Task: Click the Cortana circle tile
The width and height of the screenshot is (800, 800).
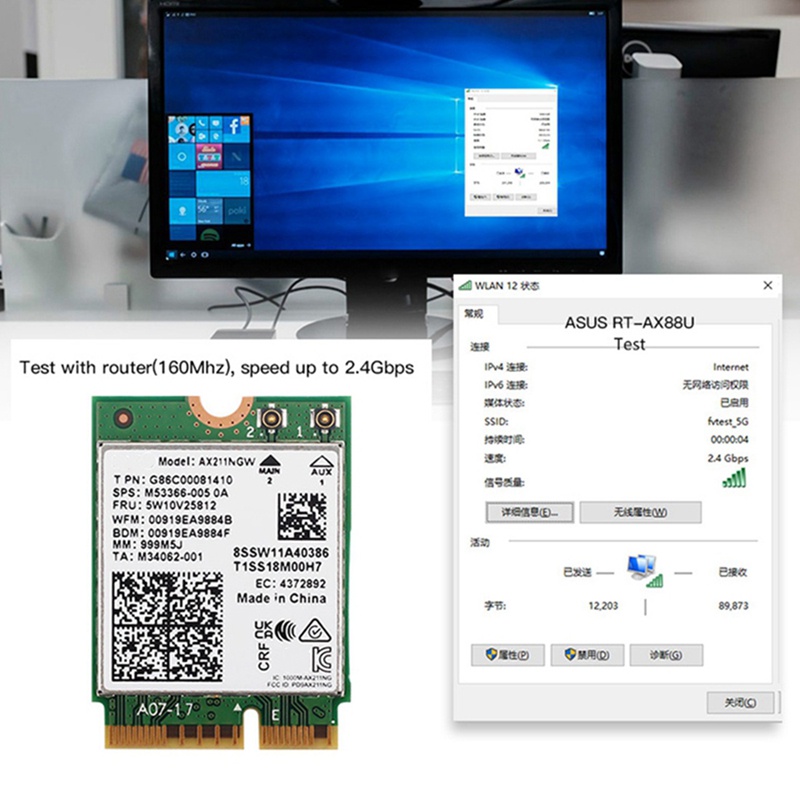Action: coord(181,156)
